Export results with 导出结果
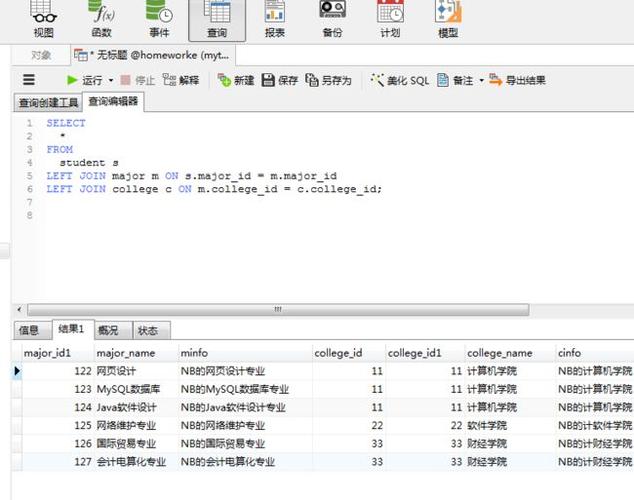Viewport: 634px width, 500px height. pyautogui.click(x=517, y=80)
